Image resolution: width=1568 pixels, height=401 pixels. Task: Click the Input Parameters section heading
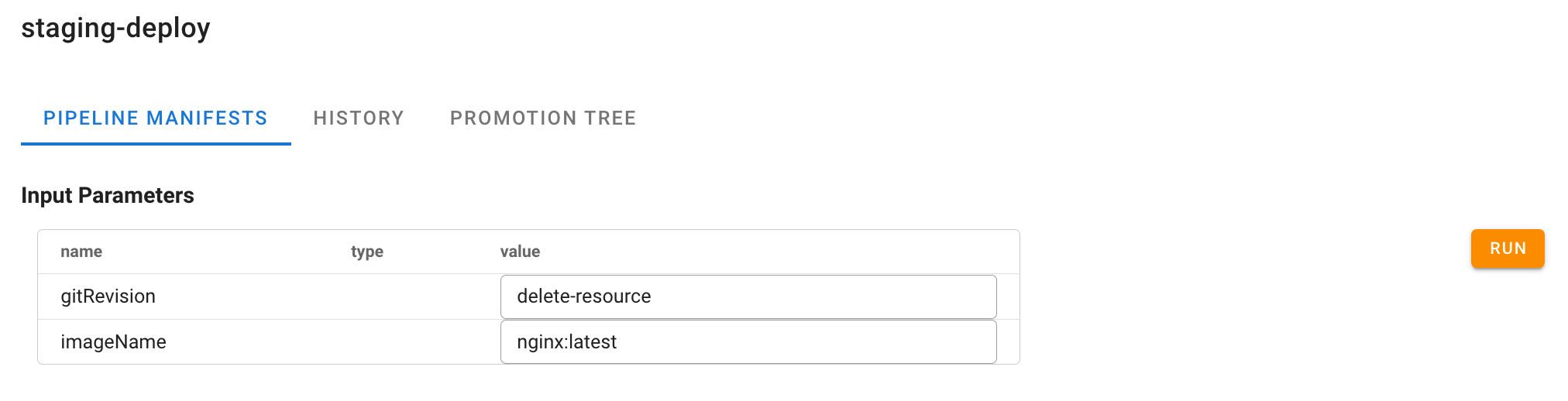(108, 195)
